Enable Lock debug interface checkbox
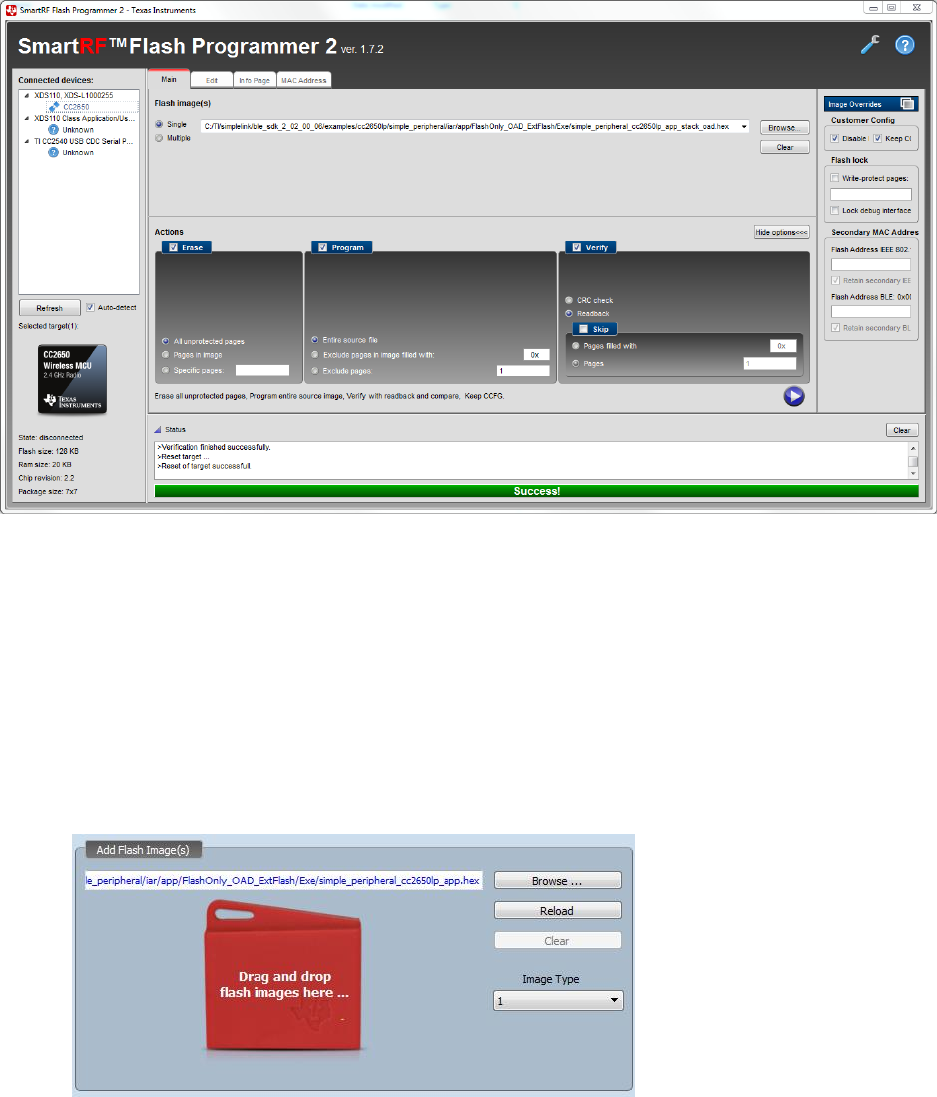Screen dimensions: 937x1097 click(835, 211)
